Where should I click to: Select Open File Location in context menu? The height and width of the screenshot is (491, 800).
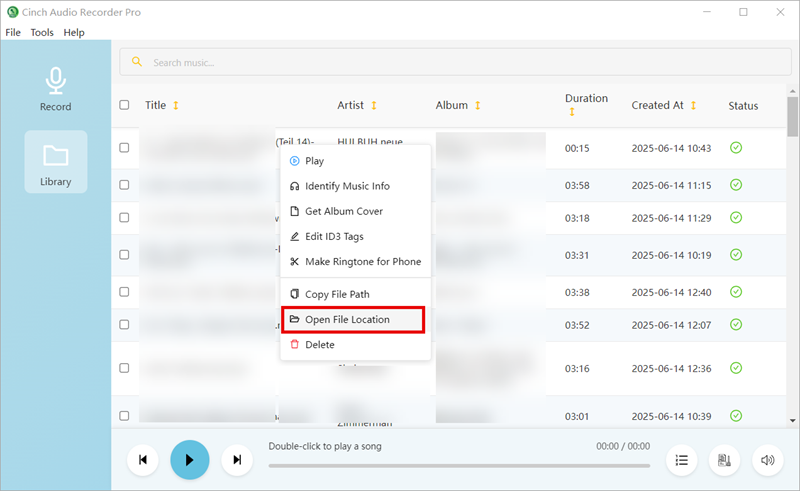pyautogui.click(x=347, y=320)
